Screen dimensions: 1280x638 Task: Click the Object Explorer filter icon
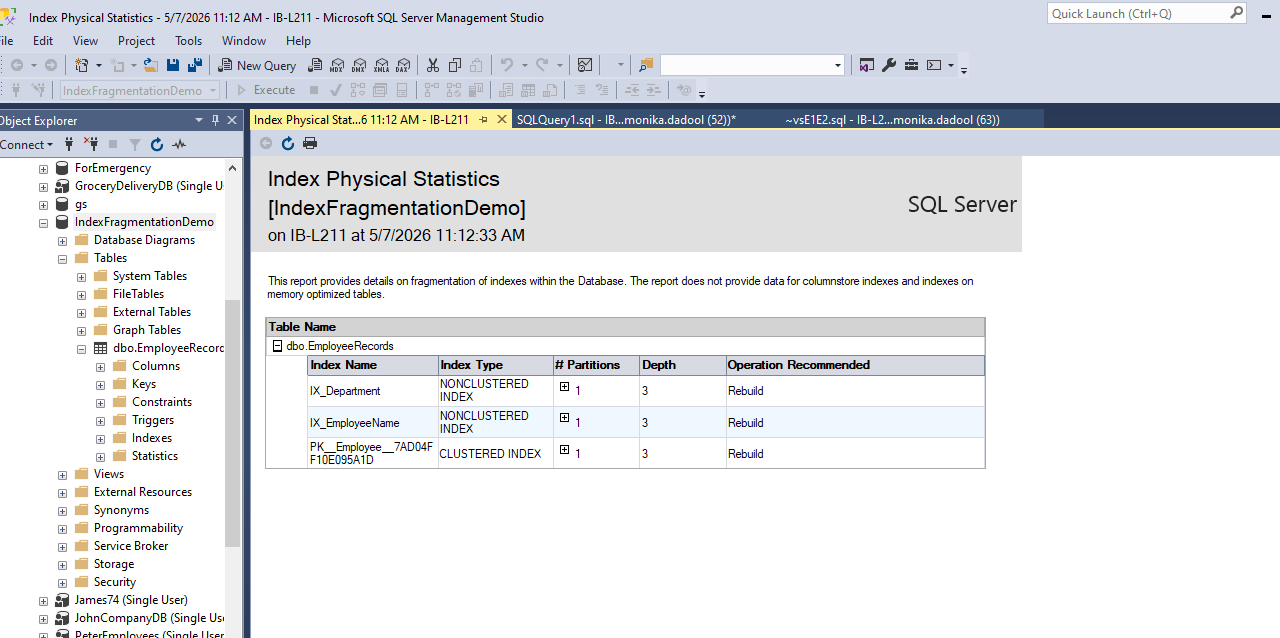[x=135, y=144]
